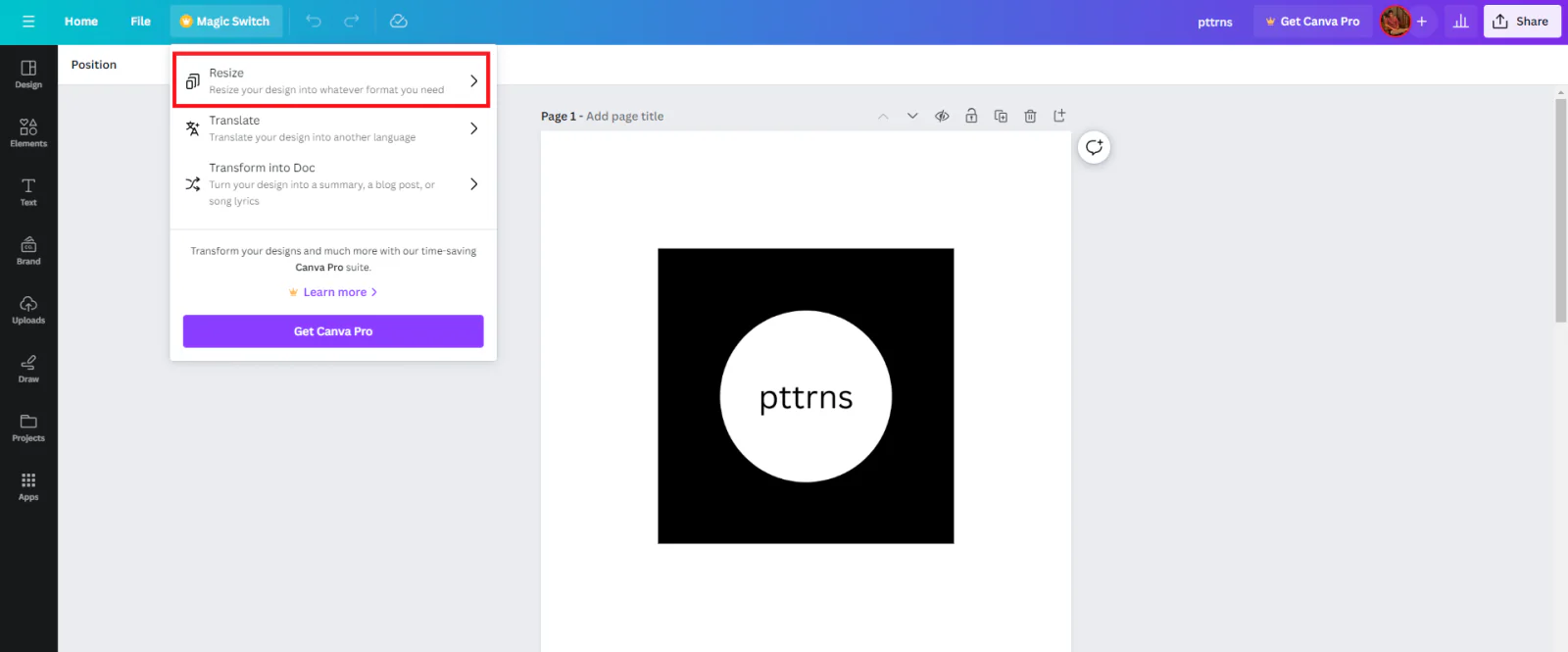Click the user profile avatar
This screenshot has width=1568, height=652.
click(1395, 22)
